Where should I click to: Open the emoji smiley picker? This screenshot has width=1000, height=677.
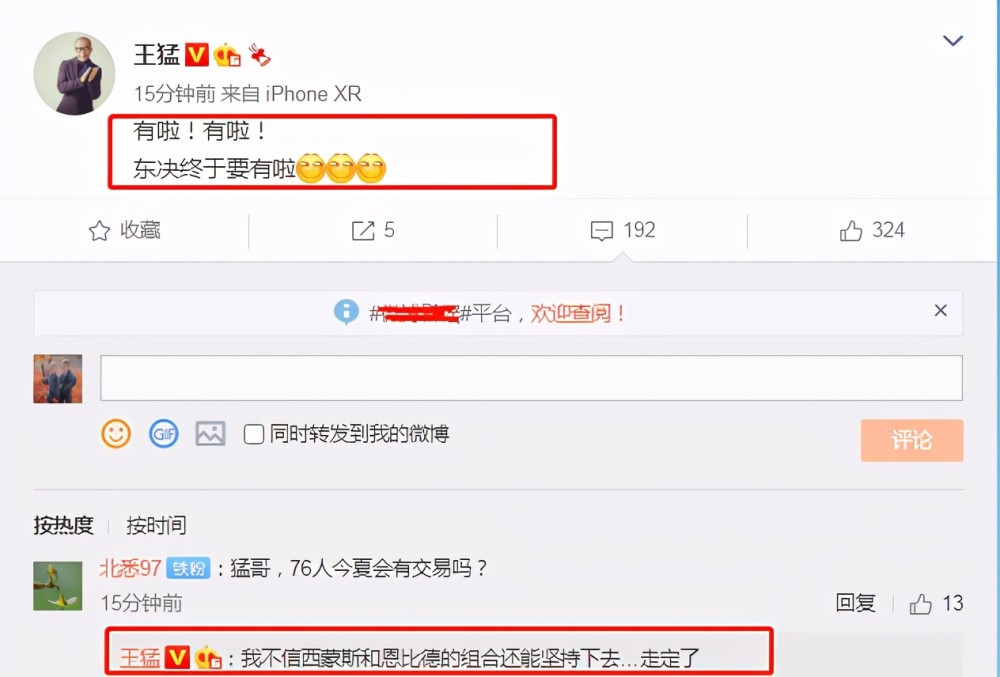(116, 434)
